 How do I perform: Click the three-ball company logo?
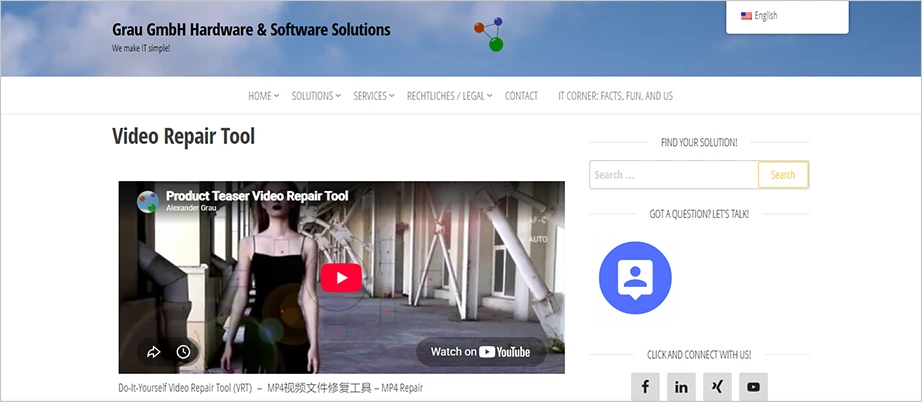[x=489, y=34]
